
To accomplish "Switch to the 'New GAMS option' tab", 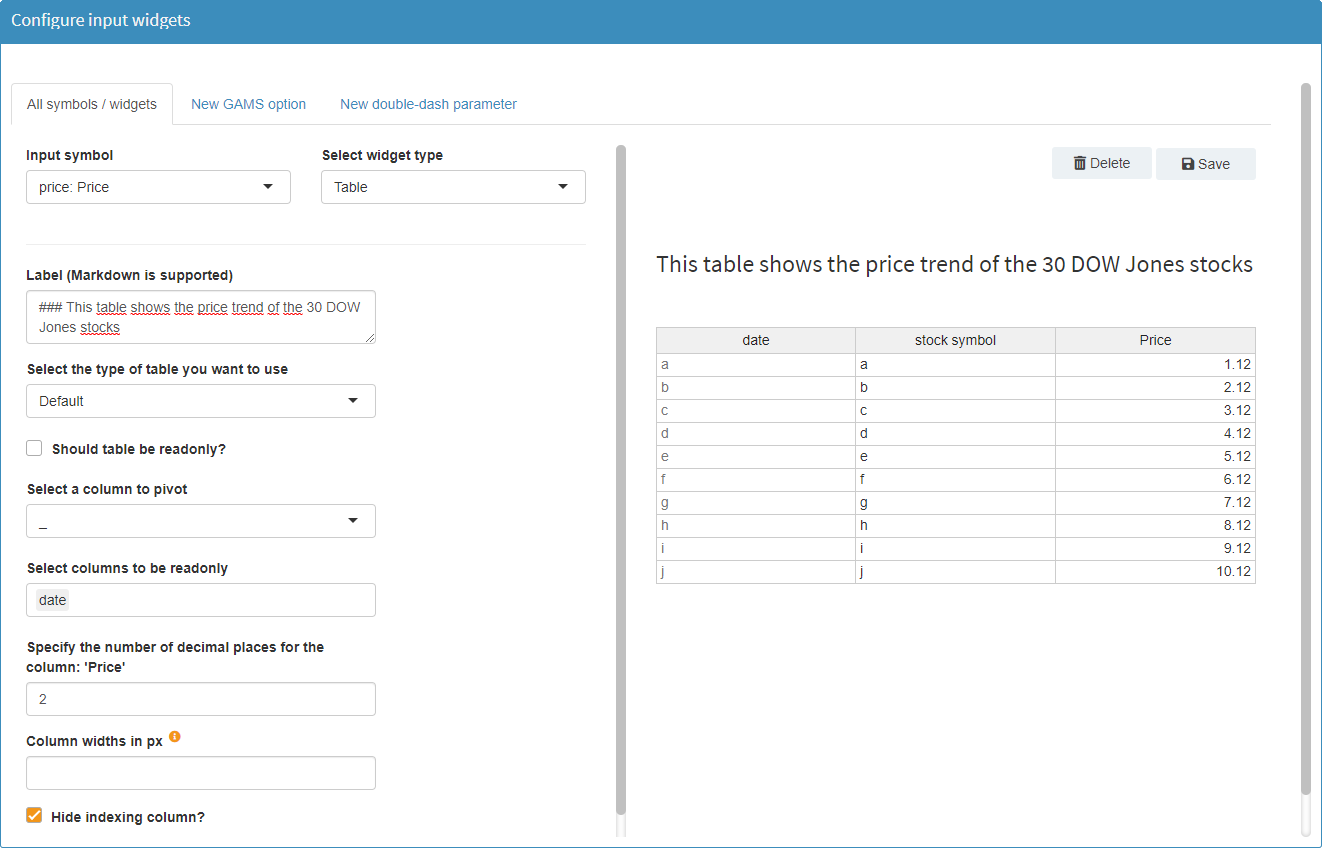I will click(248, 103).
